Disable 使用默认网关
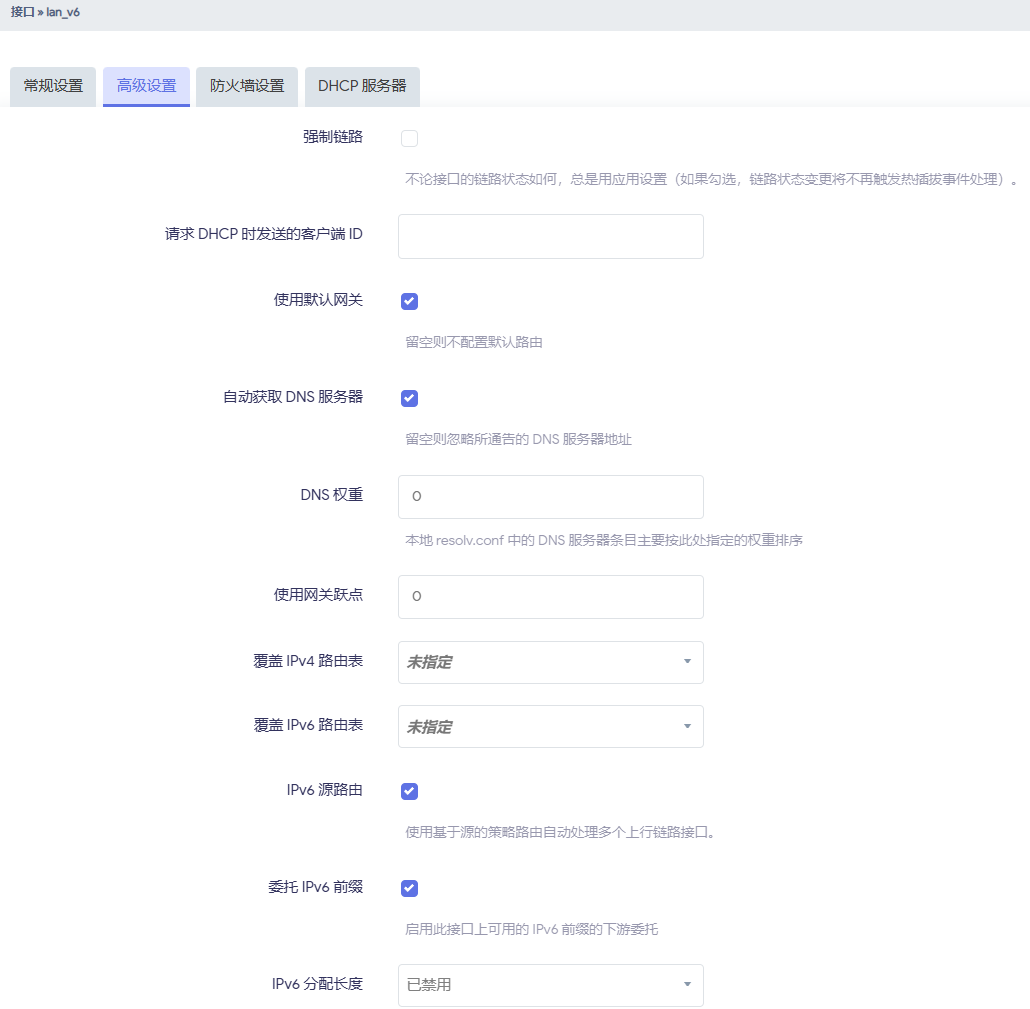Viewport: 1030px width, 1009px height. pyautogui.click(x=409, y=300)
